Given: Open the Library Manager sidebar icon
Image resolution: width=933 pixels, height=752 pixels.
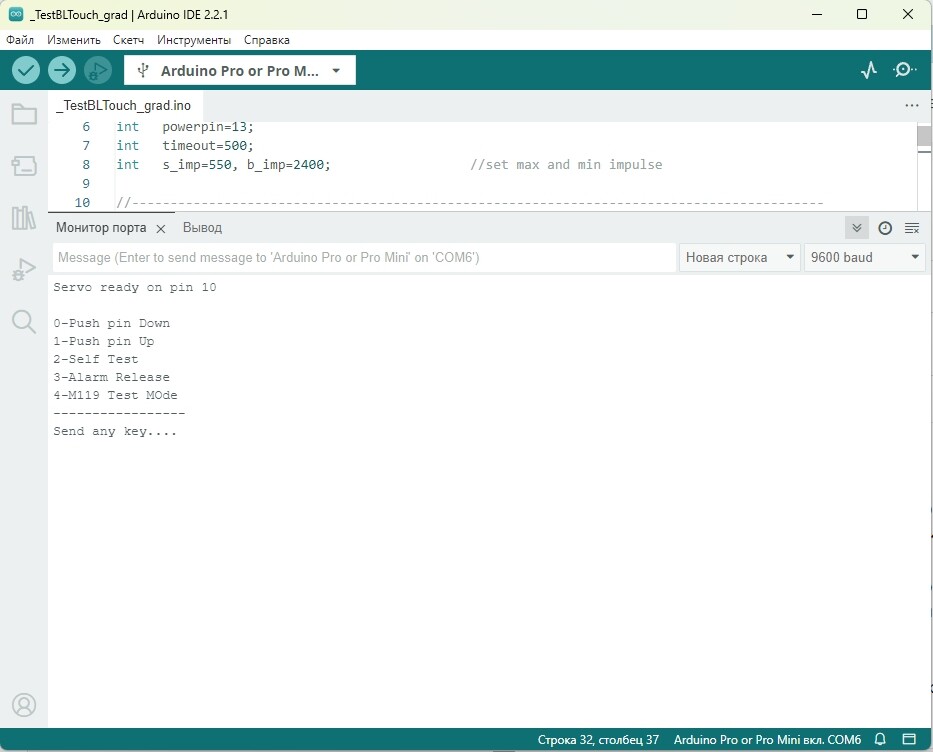Looking at the screenshot, I should coord(24,218).
